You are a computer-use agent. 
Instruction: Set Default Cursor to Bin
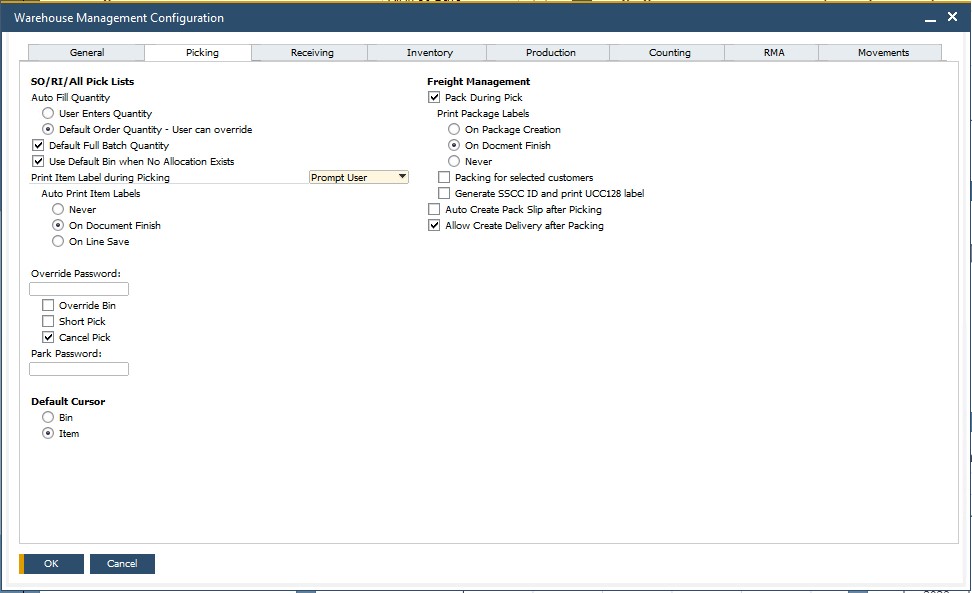[48, 417]
